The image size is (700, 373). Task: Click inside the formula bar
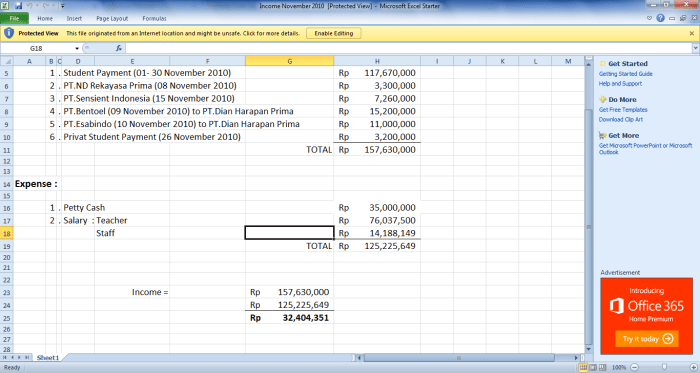click(408, 48)
